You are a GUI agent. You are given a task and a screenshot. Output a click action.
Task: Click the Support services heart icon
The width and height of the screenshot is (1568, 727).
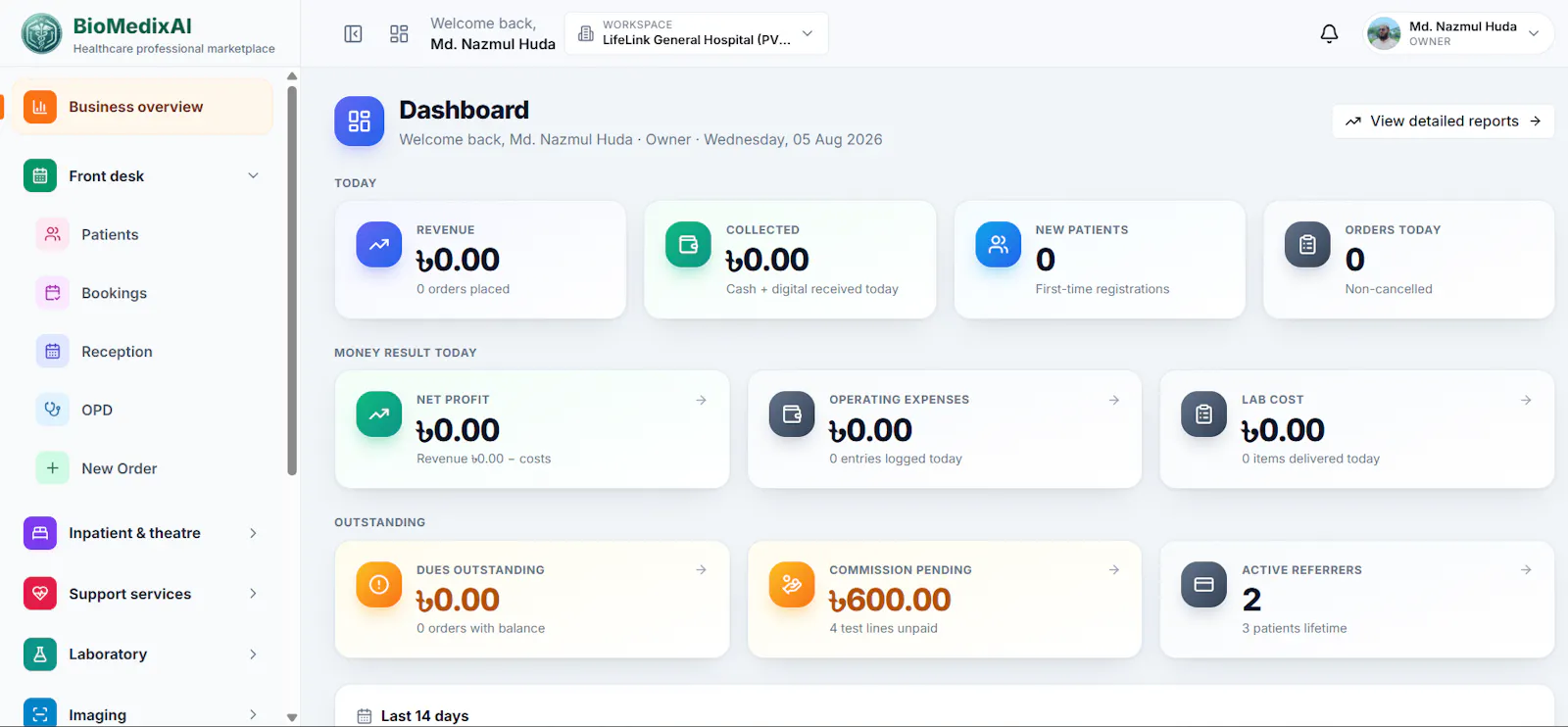[40, 594]
